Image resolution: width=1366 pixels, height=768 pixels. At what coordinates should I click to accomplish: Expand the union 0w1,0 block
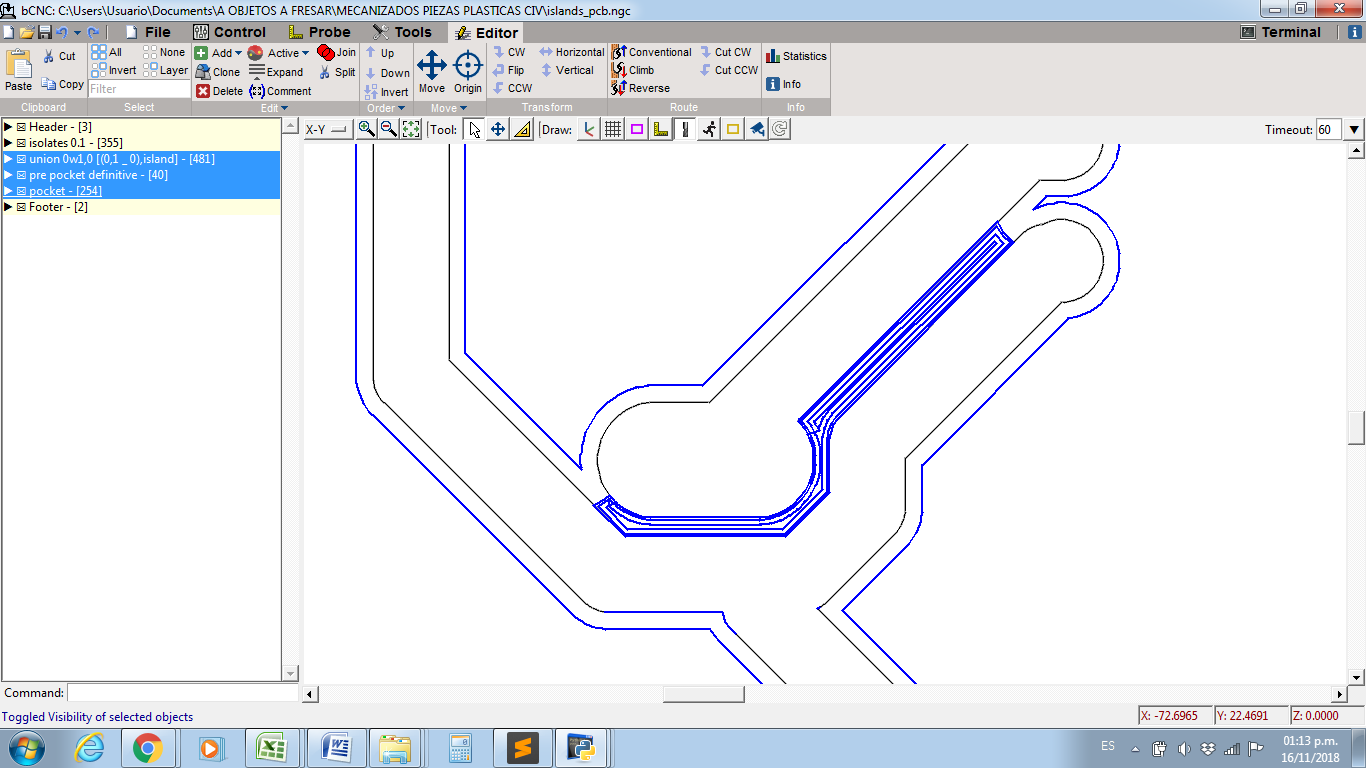(x=8, y=159)
